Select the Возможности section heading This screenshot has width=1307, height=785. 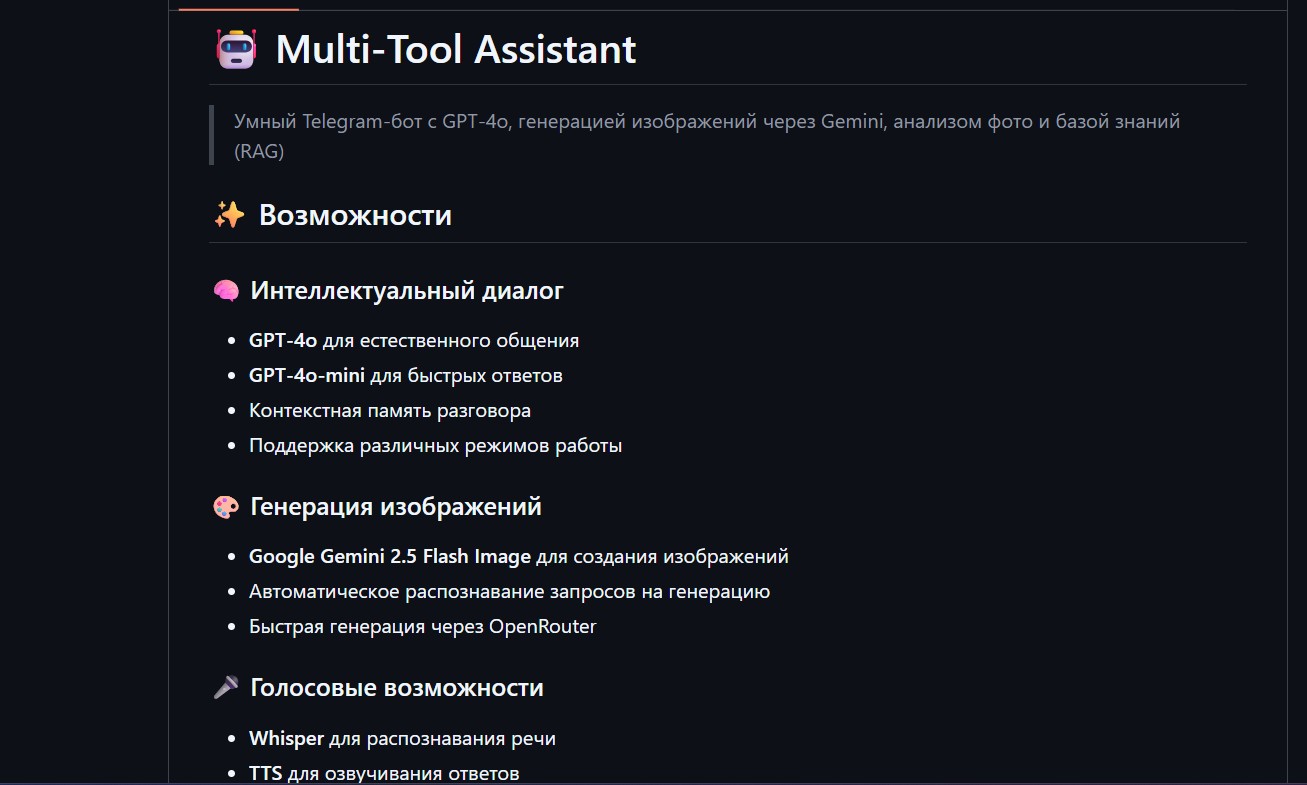(355, 215)
